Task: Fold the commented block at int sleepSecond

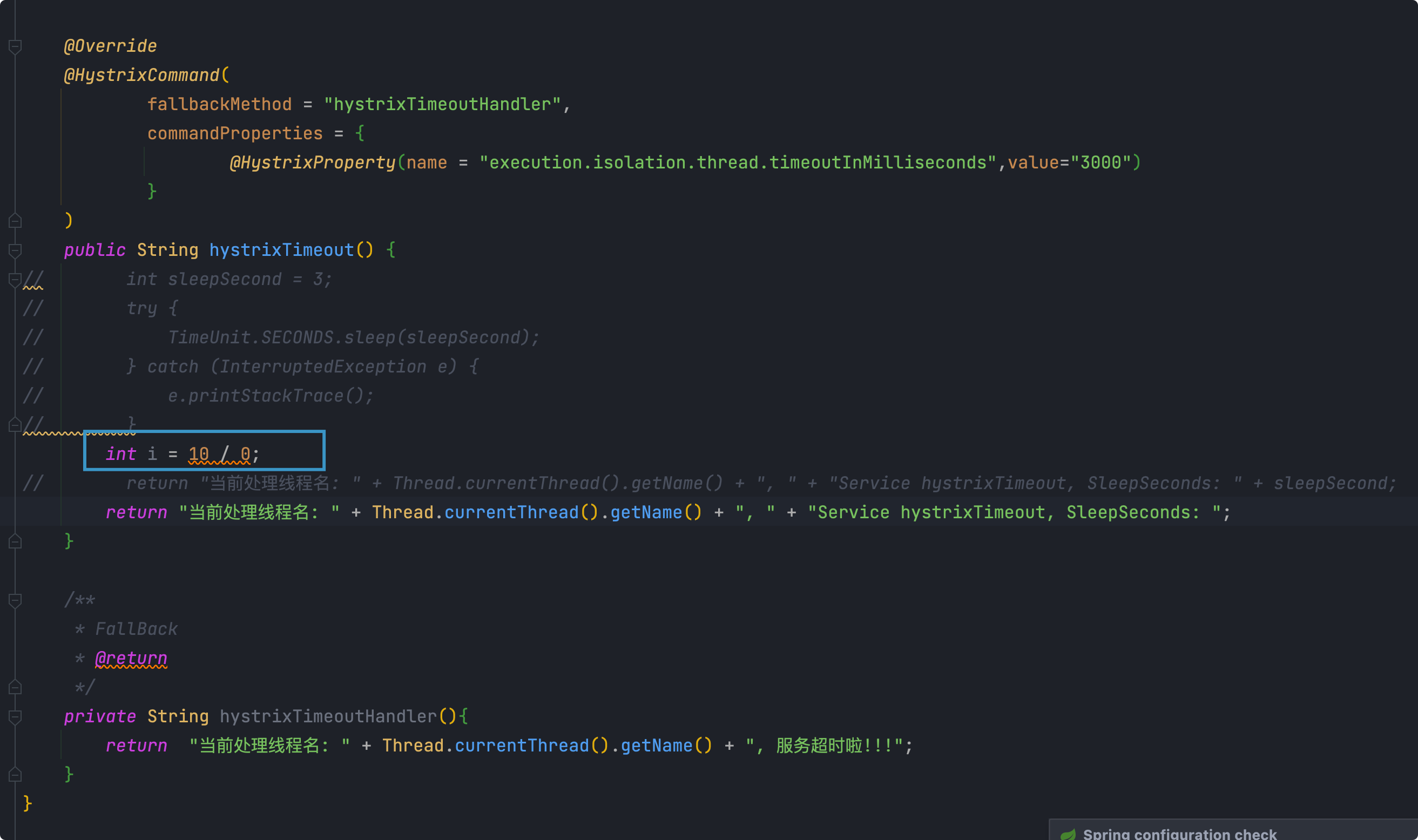Action: pos(15,280)
